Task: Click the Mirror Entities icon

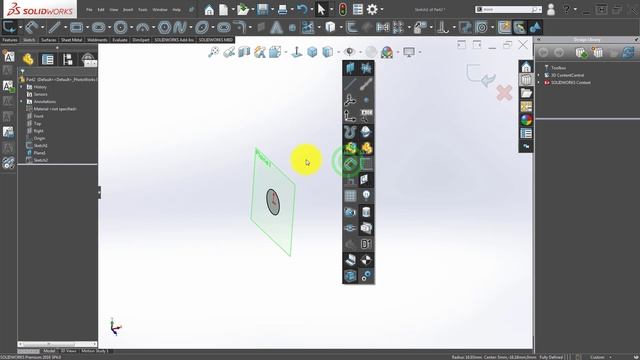Action: [382, 27]
